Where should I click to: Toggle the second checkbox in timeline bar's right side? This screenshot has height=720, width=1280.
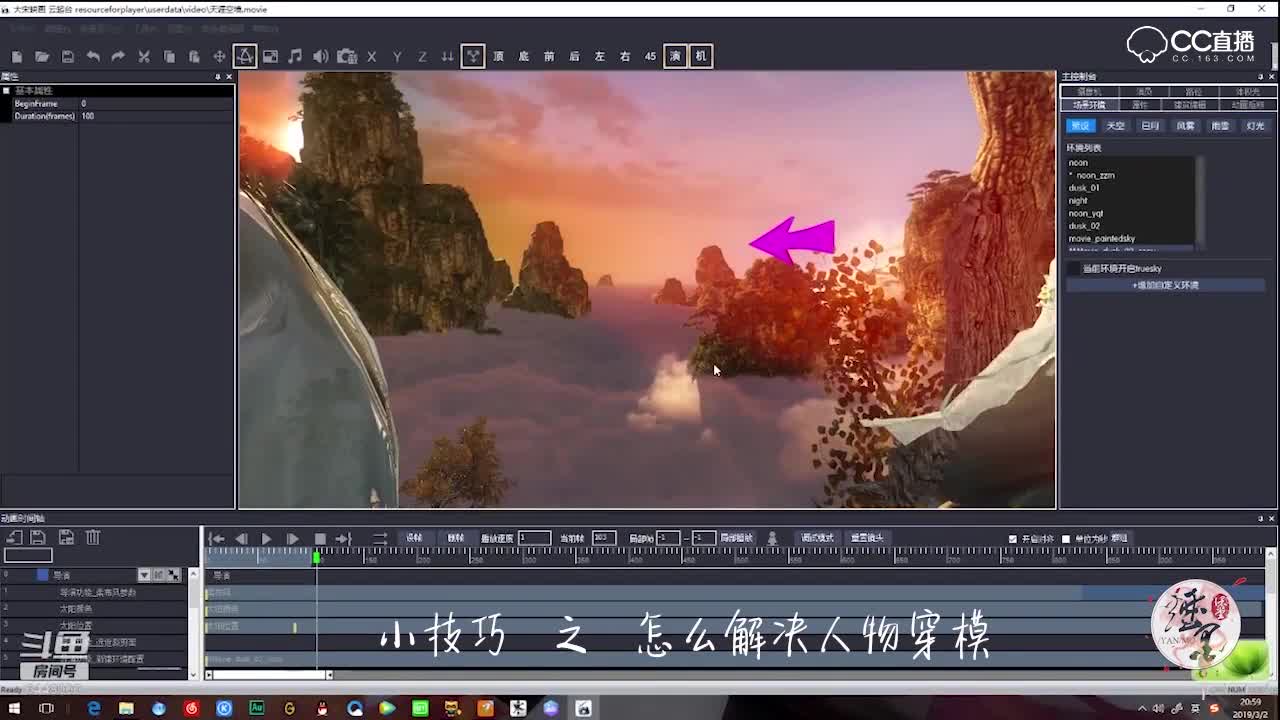(x=1066, y=539)
